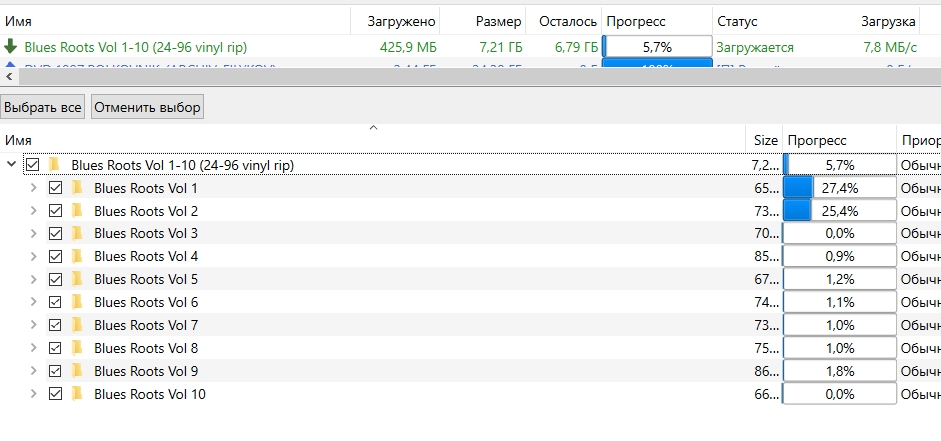Deselect Blues Roots Vol 5 checkbox

[55, 279]
